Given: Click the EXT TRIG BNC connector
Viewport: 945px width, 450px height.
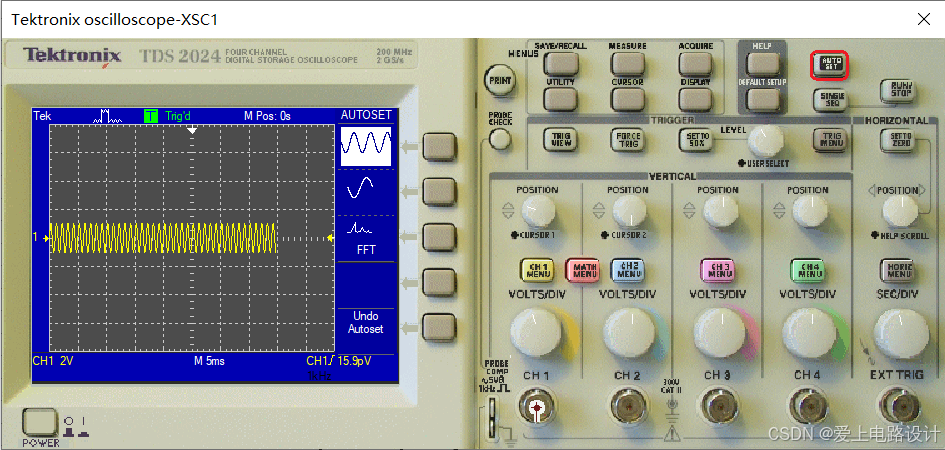Looking at the screenshot, I should [x=897, y=409].
